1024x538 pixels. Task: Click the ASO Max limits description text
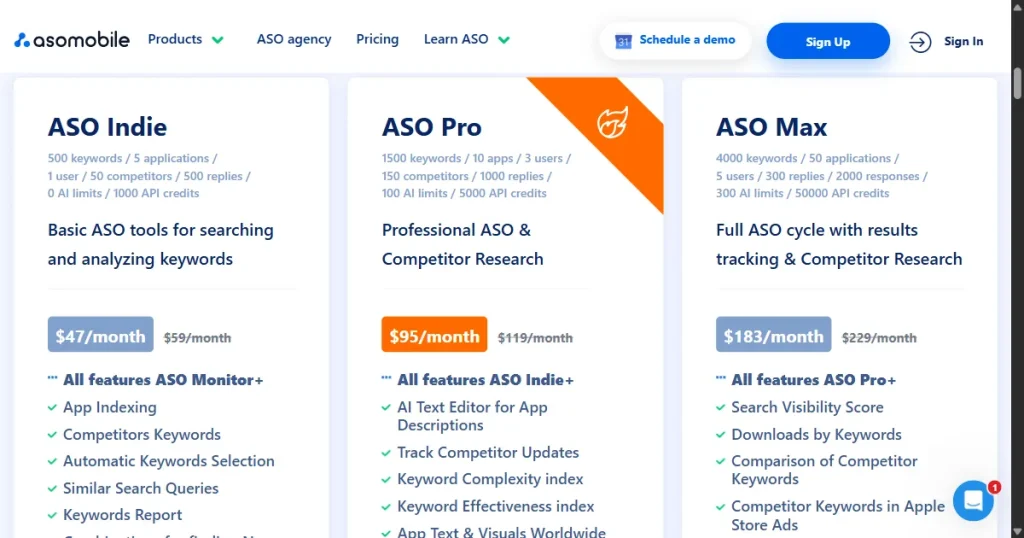pyautogui.click(x=822, y=176)
